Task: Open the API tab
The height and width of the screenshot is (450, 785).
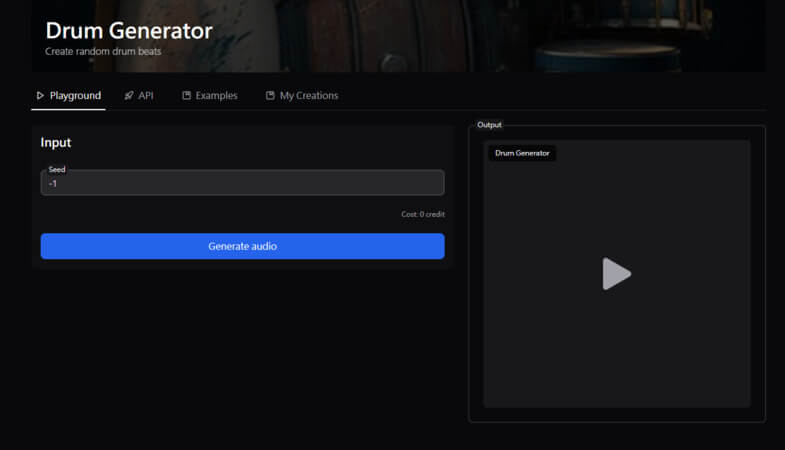Action: [x=139, y=96]
